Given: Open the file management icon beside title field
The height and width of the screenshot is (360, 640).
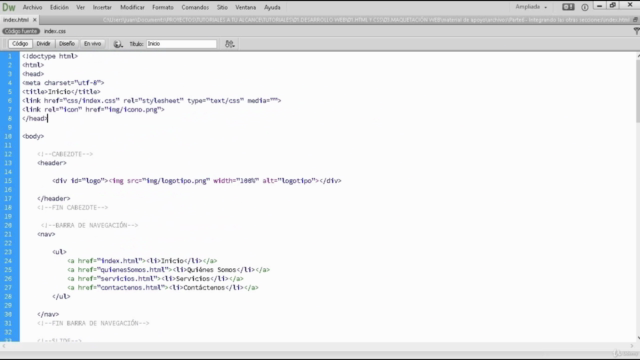Looking at the screenshot, I should pos(230,44).
